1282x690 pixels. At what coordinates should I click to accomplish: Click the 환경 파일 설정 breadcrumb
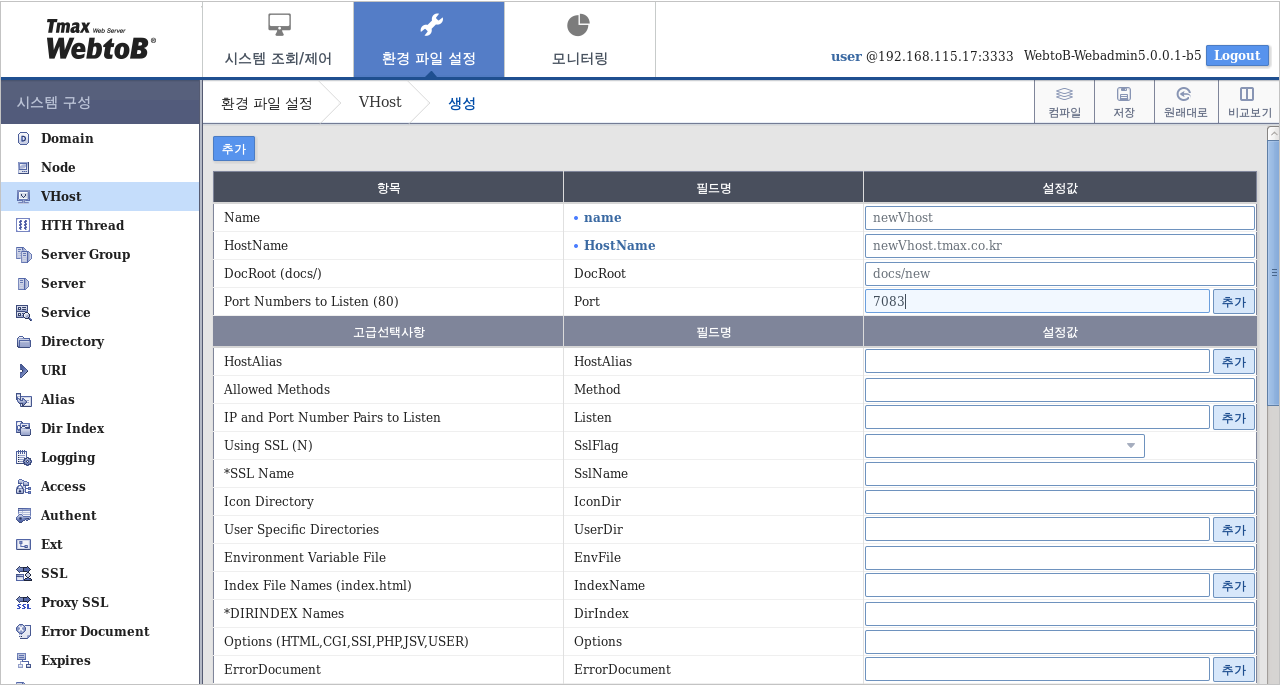(267, 103)
